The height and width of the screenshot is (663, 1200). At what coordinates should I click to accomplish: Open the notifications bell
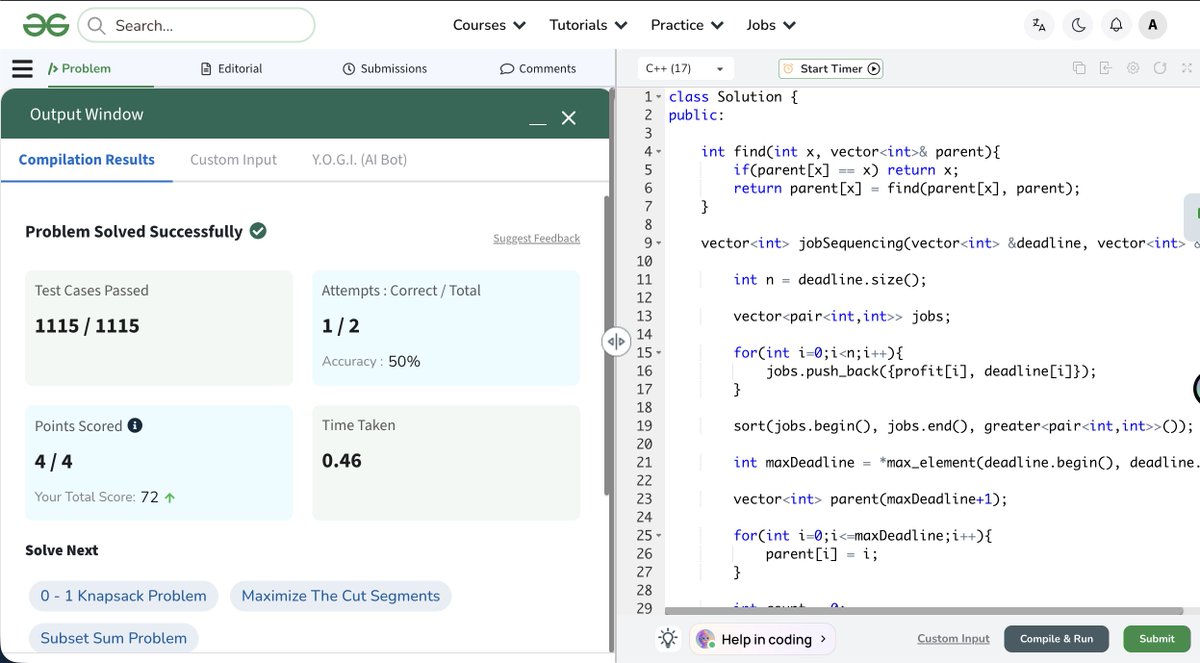pos(1116,25)
